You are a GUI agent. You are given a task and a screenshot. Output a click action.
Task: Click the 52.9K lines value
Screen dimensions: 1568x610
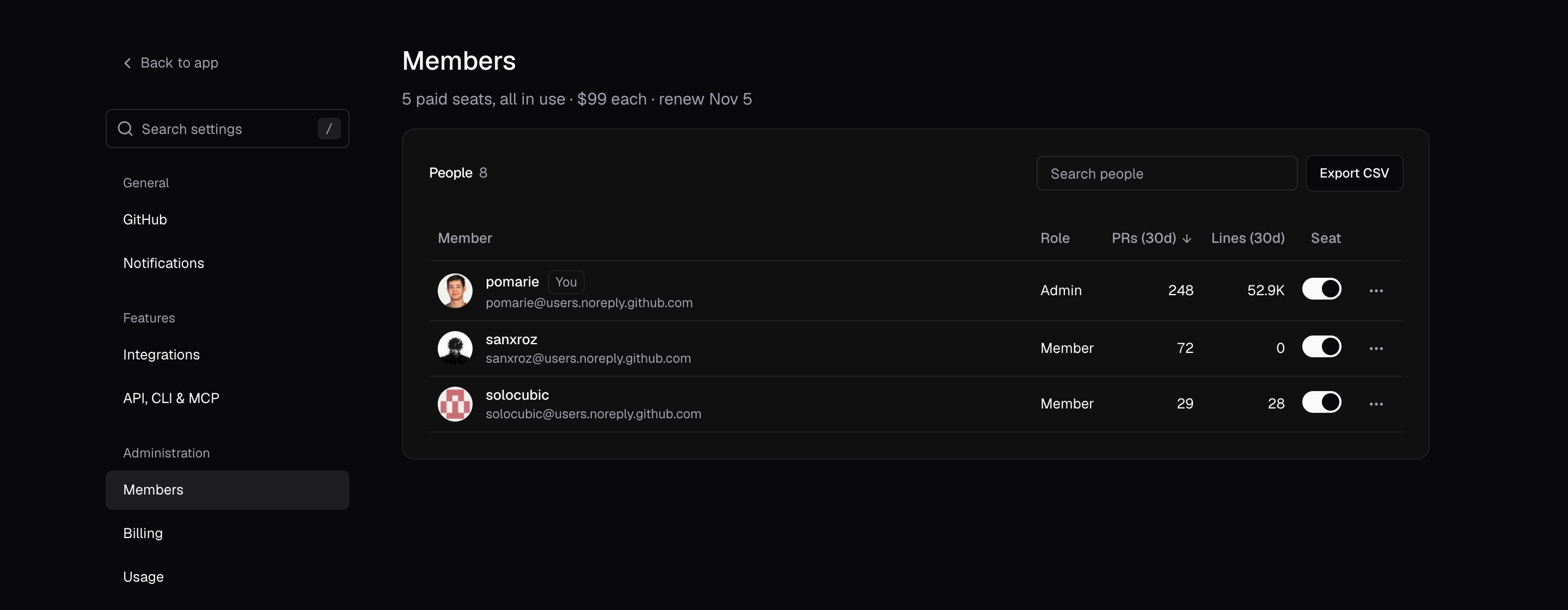[x=1265, y=290]
